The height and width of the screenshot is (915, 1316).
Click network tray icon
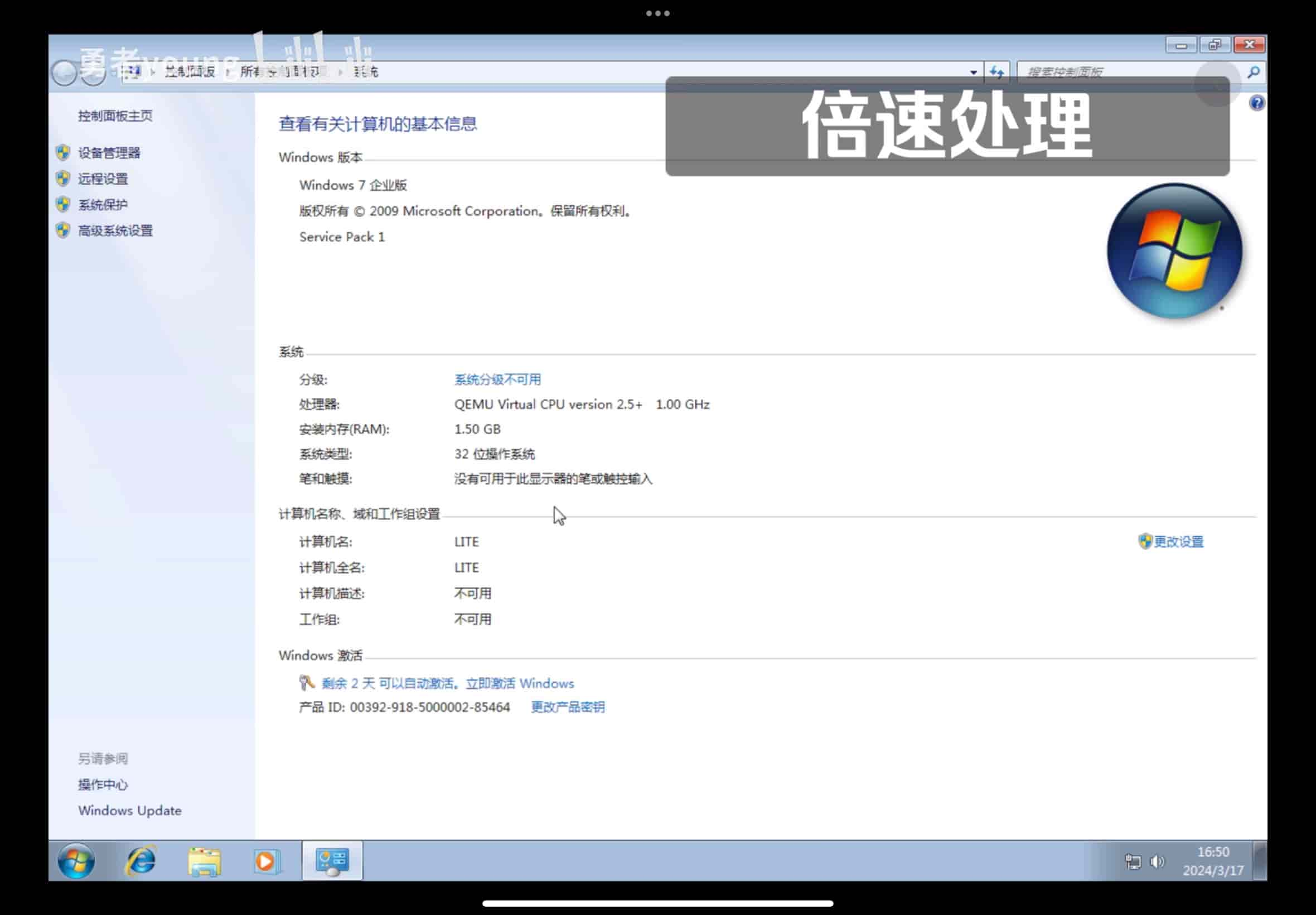[1133, 861]
